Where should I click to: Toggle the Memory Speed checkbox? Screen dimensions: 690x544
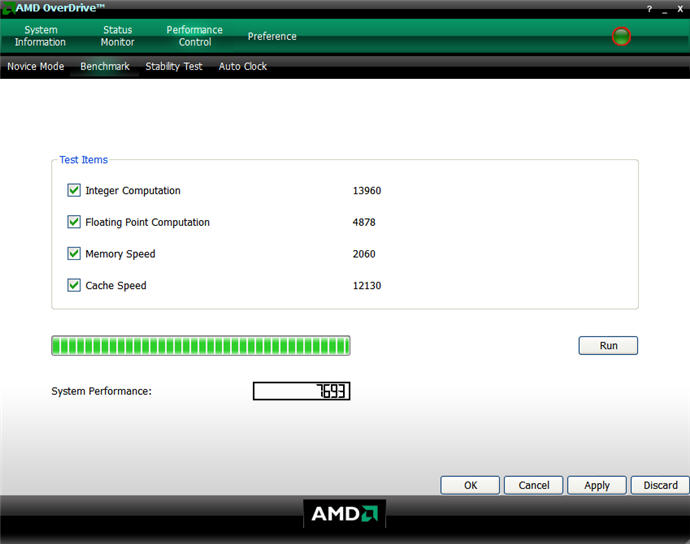point(73,254)
